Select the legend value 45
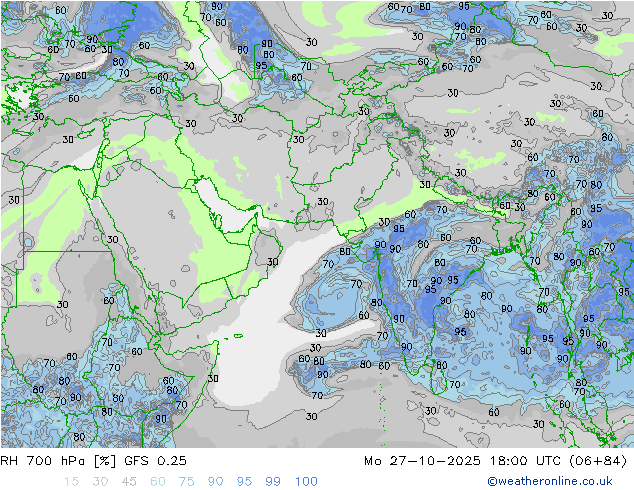This screenshot has height=490, width=634. point(129,482)
